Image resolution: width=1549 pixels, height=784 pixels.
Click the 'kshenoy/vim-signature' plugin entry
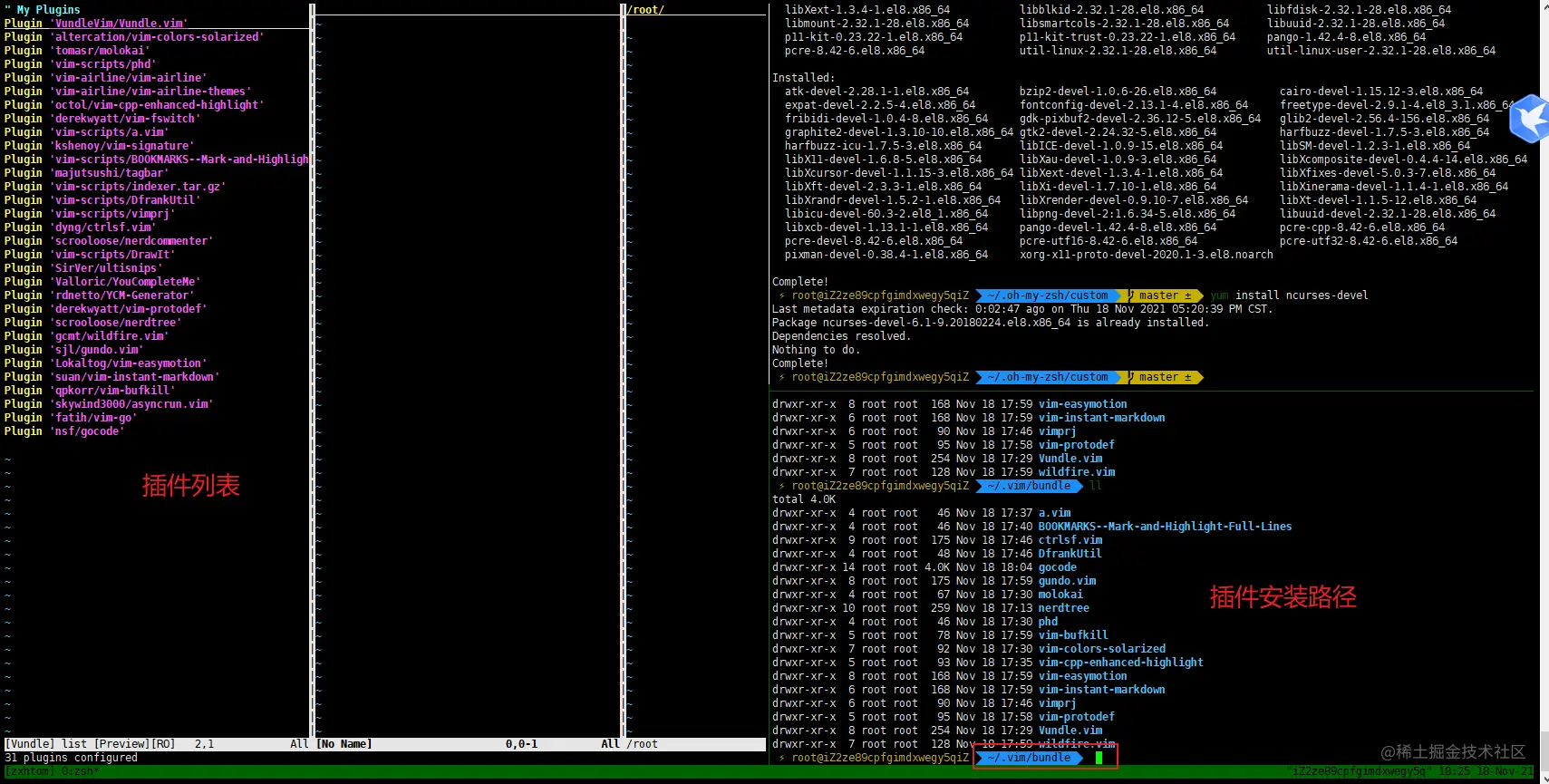coord(99,146)
